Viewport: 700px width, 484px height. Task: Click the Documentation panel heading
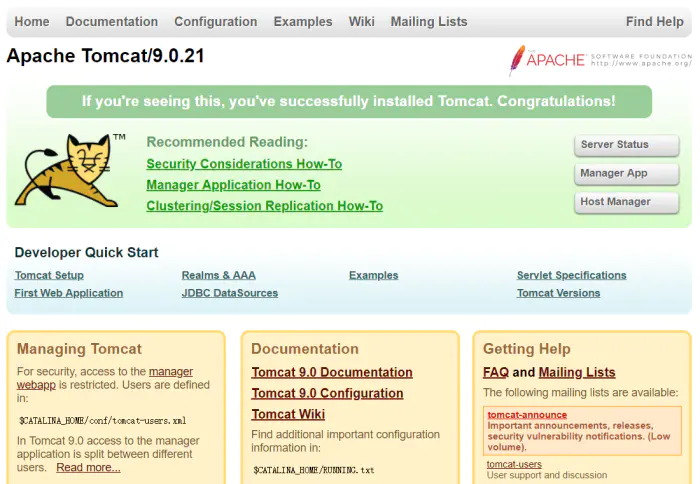(x=305, y=349)
